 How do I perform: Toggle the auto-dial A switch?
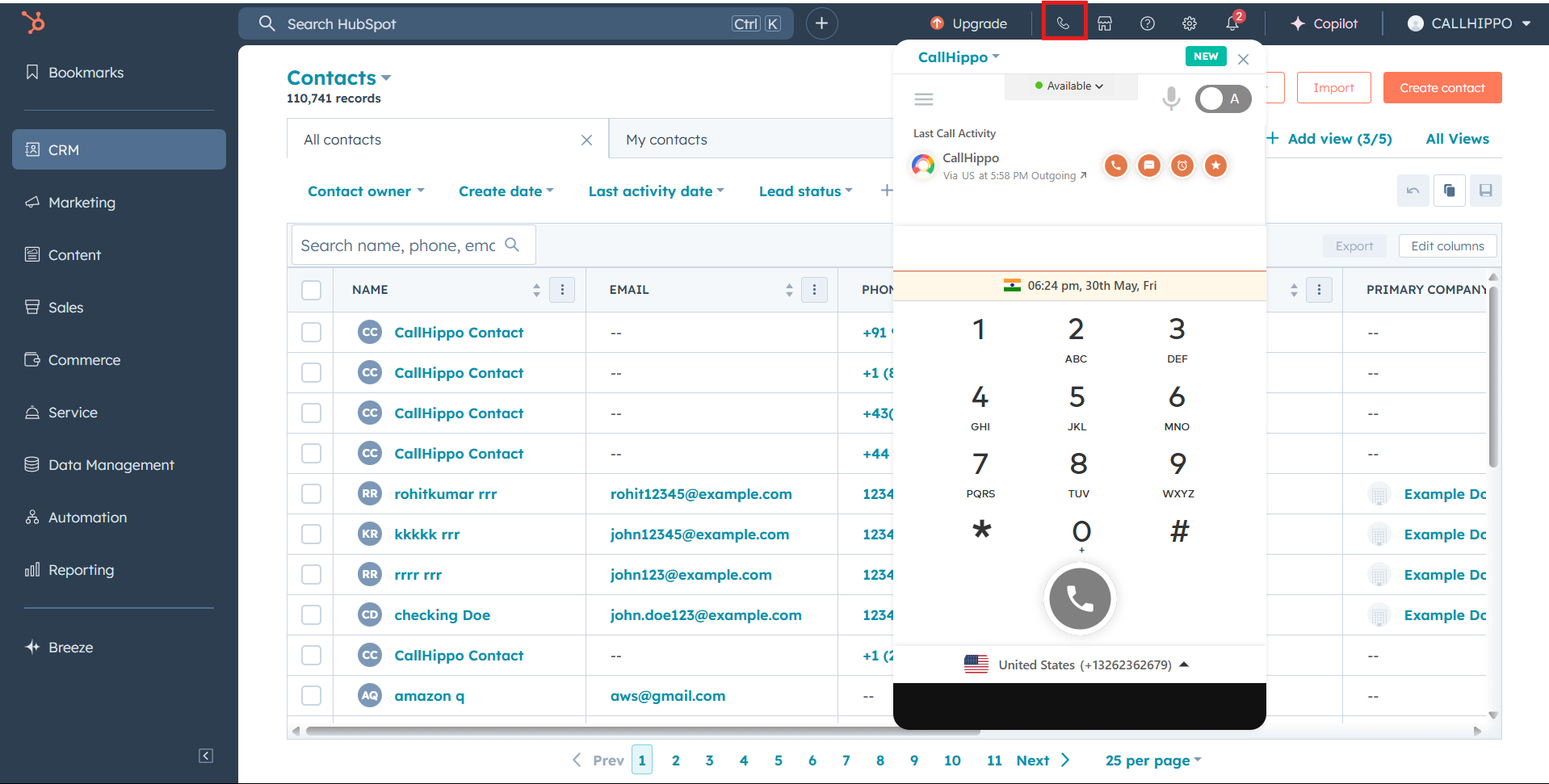click(1223, 99)
